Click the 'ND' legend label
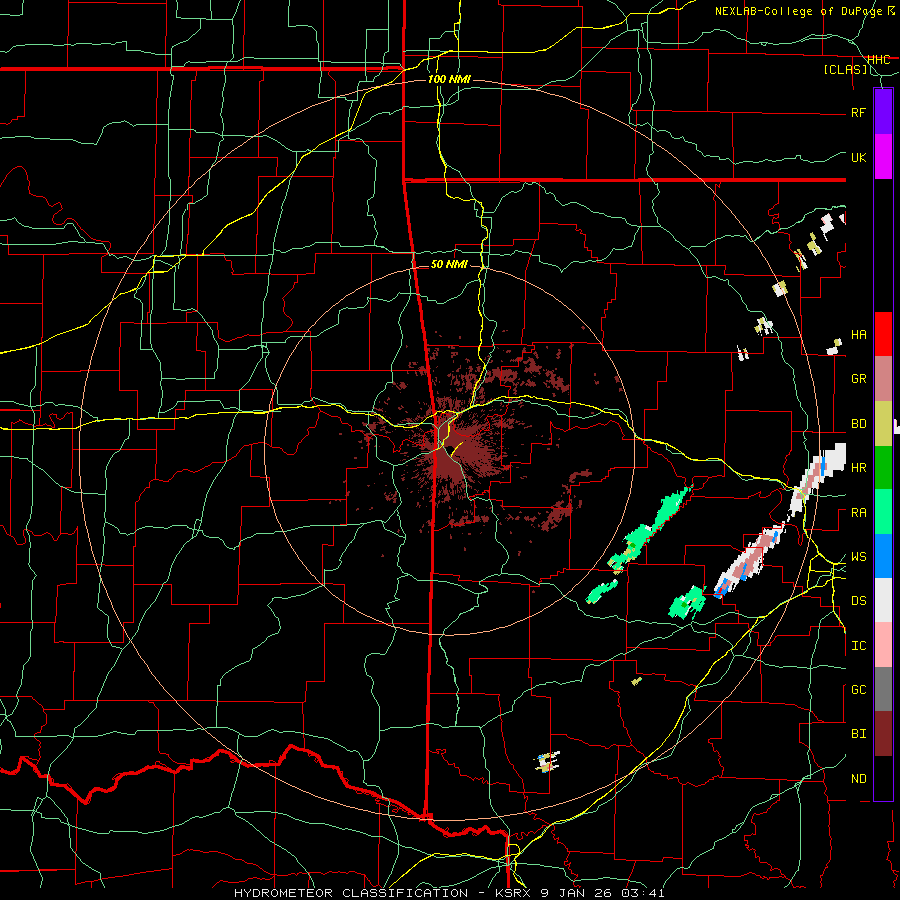Screen dimensions: 900x900 [x=858, y=779]
